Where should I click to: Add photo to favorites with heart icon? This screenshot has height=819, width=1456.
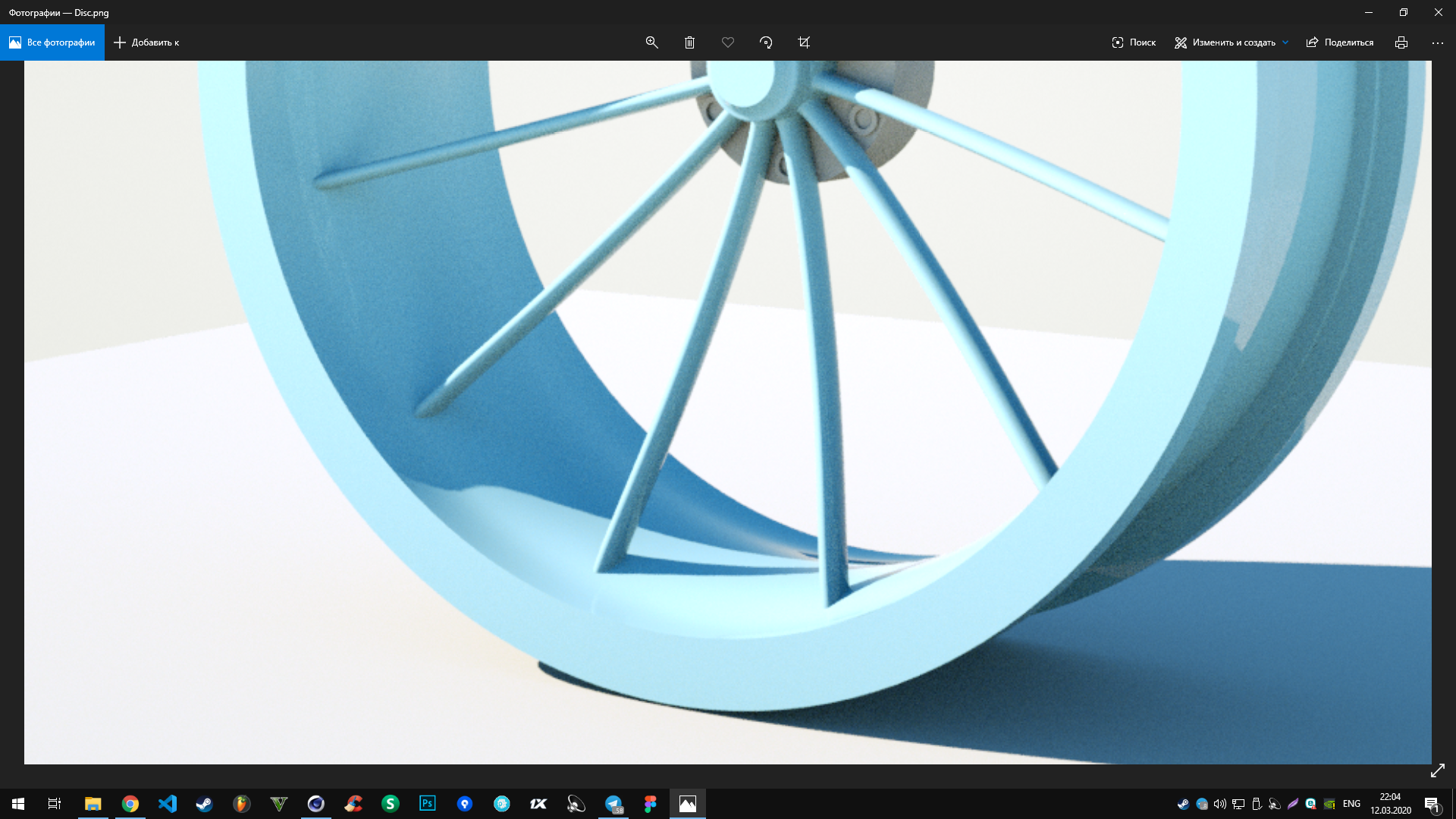[x=728, y=42]
